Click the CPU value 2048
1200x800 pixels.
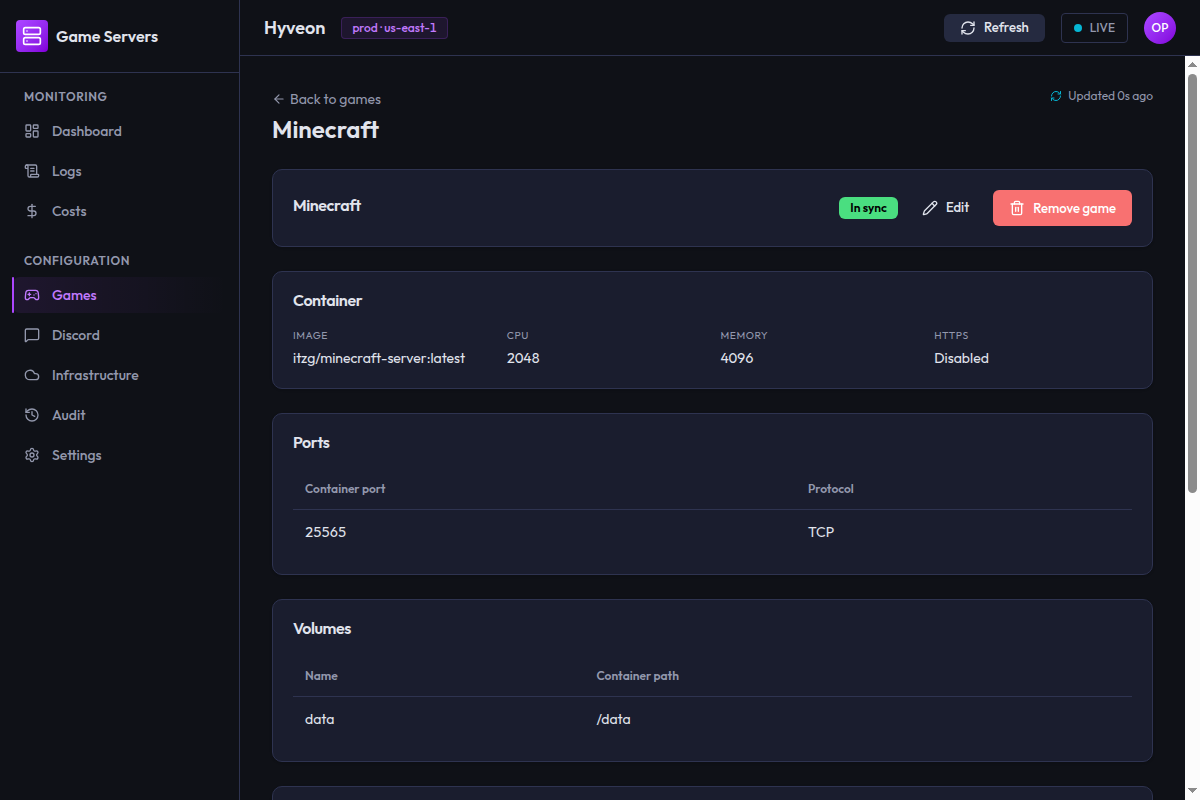coord(523,358)
